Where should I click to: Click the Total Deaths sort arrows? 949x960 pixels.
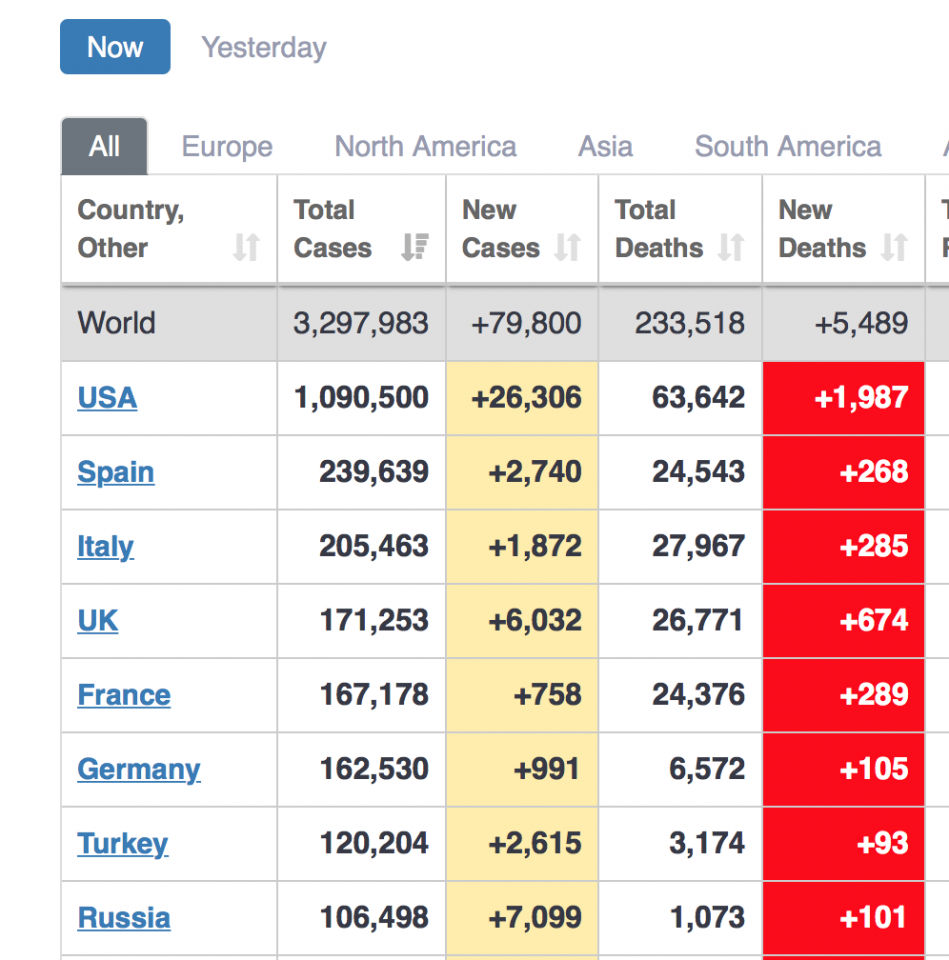point(731,248)
